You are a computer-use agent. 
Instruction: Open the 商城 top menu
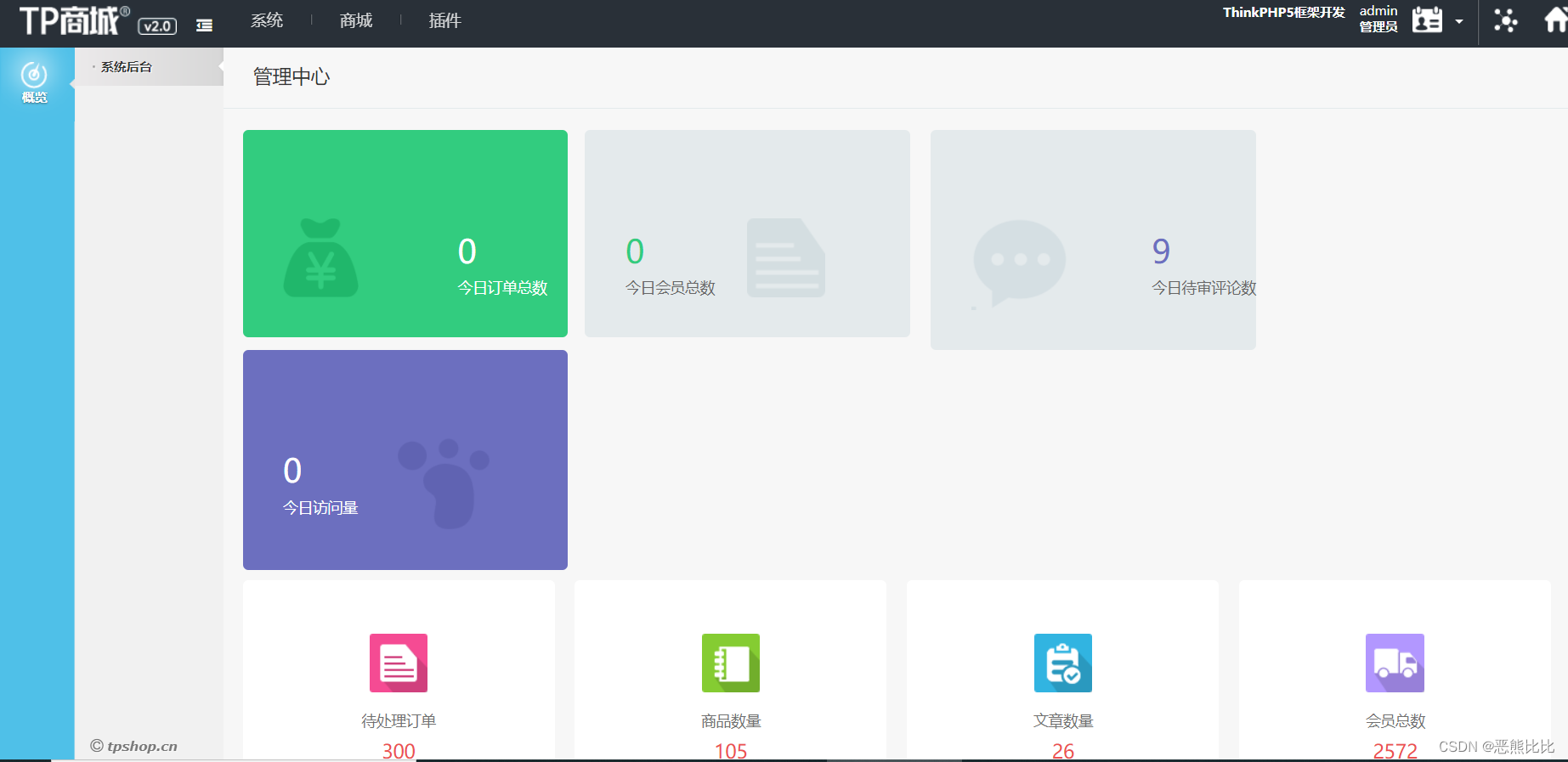click(356, 20)
